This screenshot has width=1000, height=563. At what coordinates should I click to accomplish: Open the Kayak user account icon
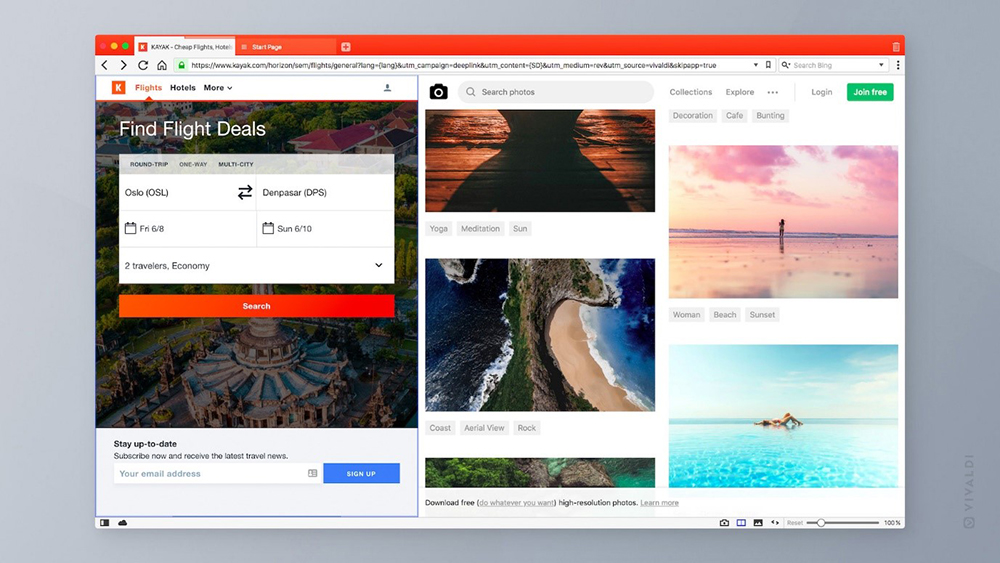pyautogui.click(x=387, y=88)
